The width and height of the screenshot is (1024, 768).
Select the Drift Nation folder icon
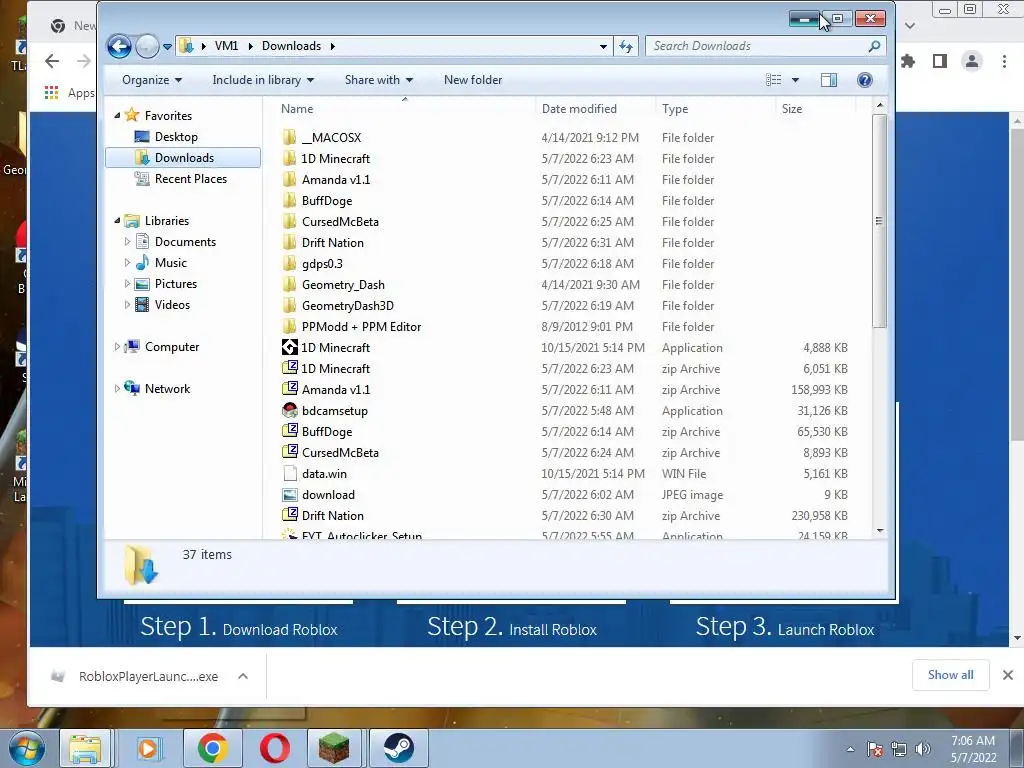click(x=289, y=242)
